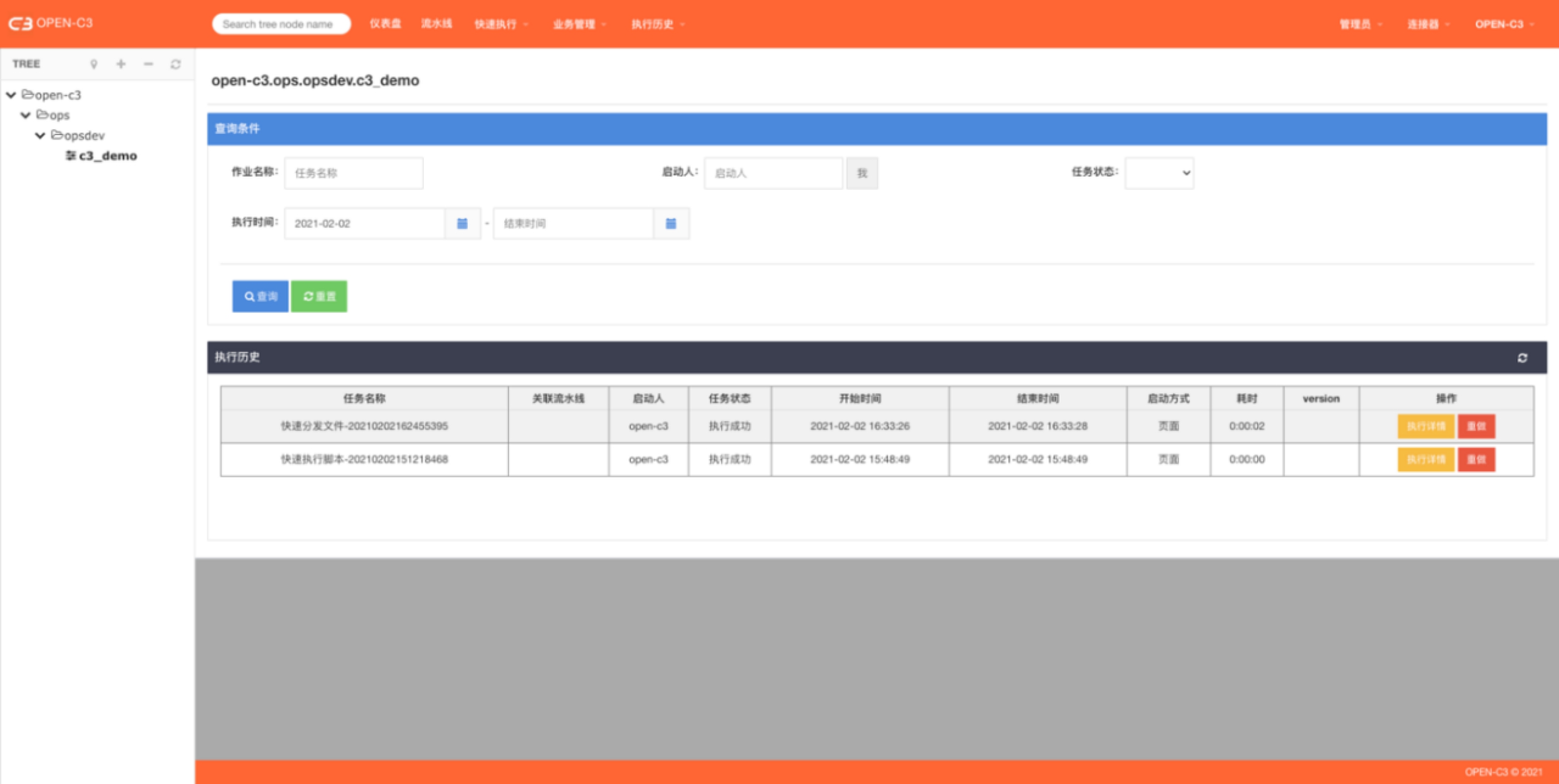
Task: Click the plus icon in TREE header
Action: point(121,64)
